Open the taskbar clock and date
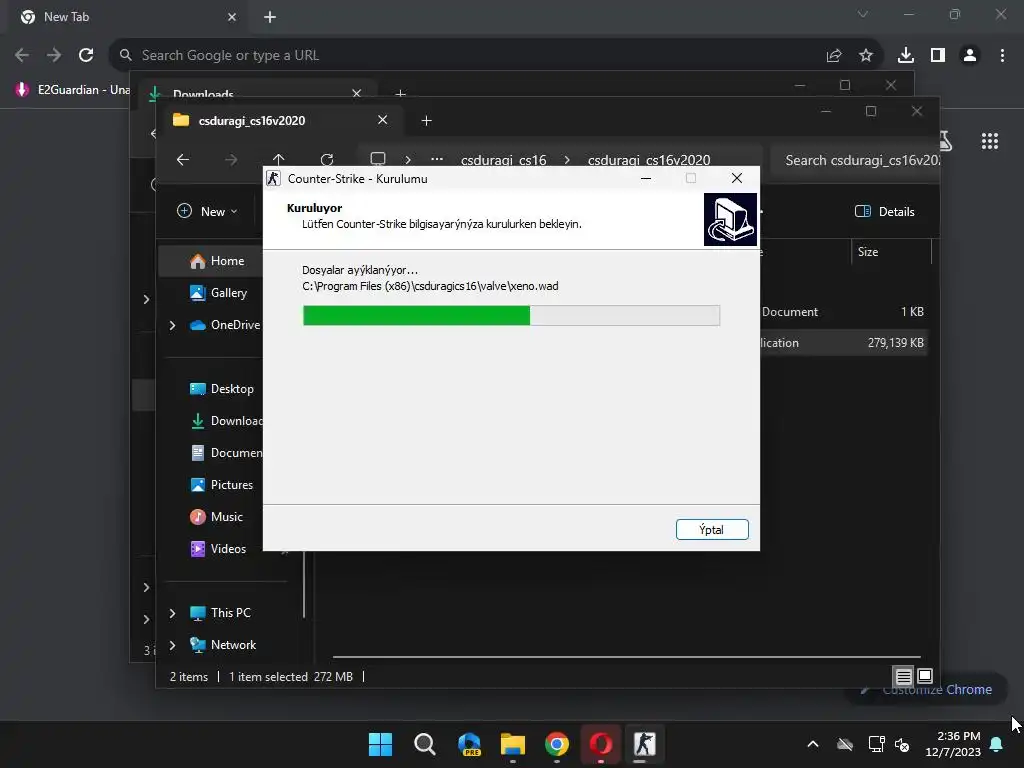The width and height of the screenshot is (1024, 768). pyautogui.click(x=953, y=744)
